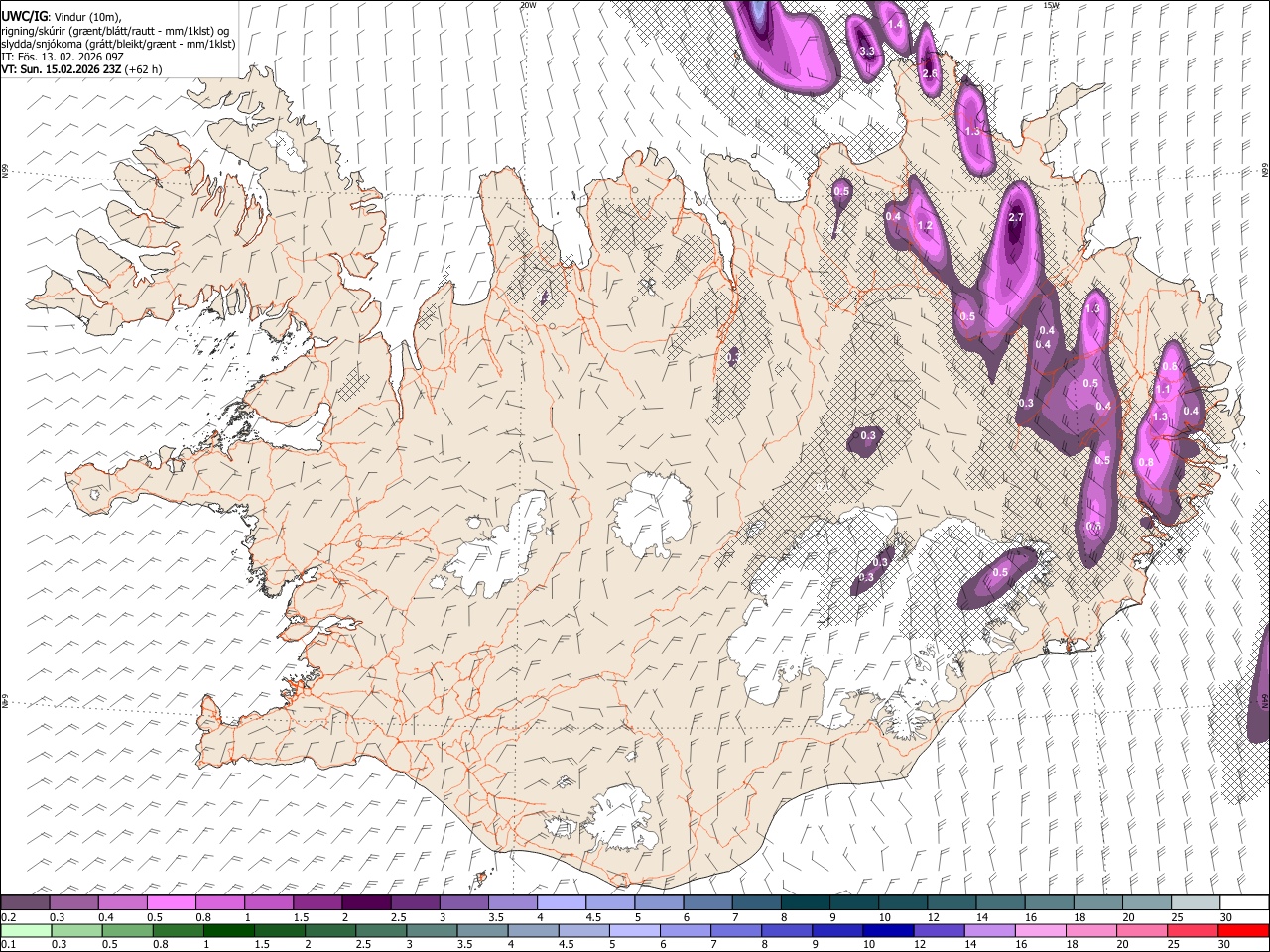Click the 1.1 precipitation value in east Iceland
Viewport: 1270px width, 952px height.
[x=1164, y=390]
